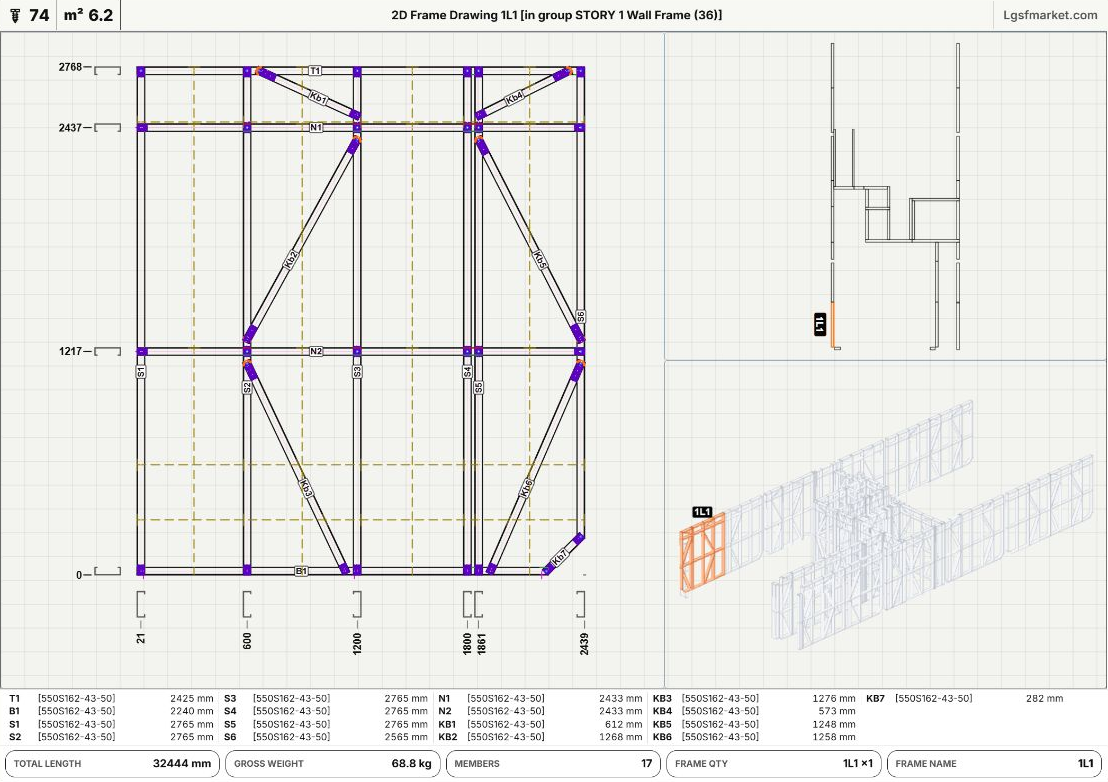Click the T1 row length 2425 mm
The image size is (1108, 782).
(191, 699)
